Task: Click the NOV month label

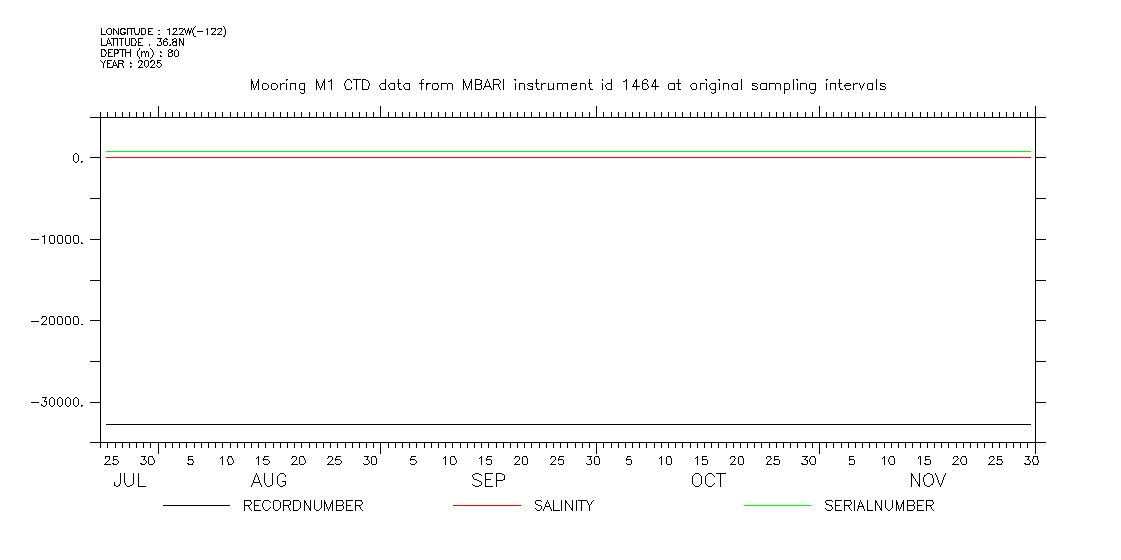Action: (927, 481)
